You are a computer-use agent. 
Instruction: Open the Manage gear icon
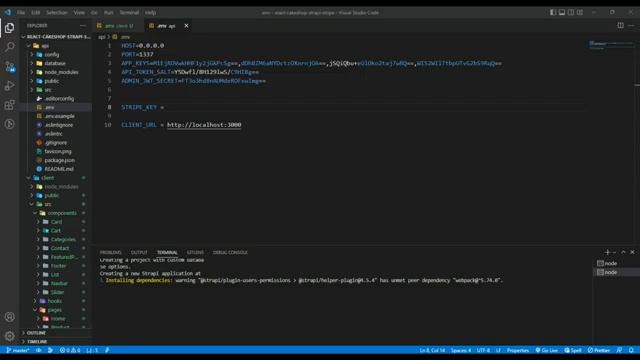[9, 336]
